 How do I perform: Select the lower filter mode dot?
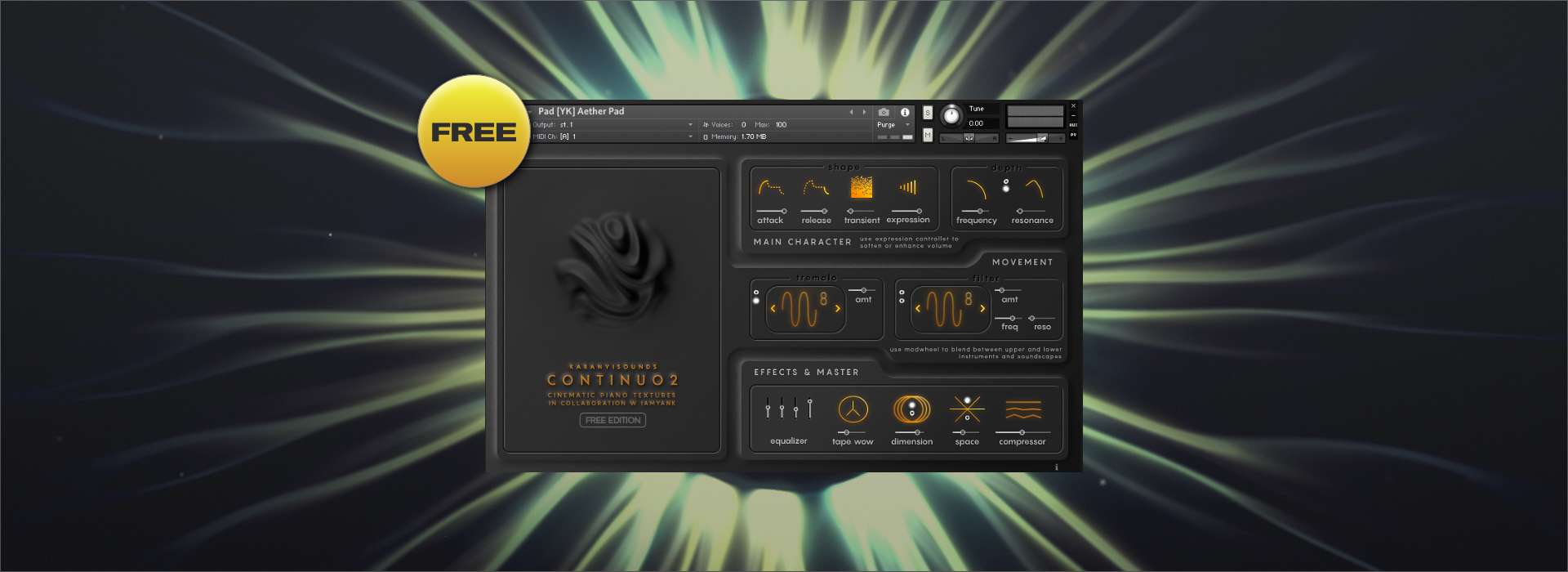coord(902,301)
